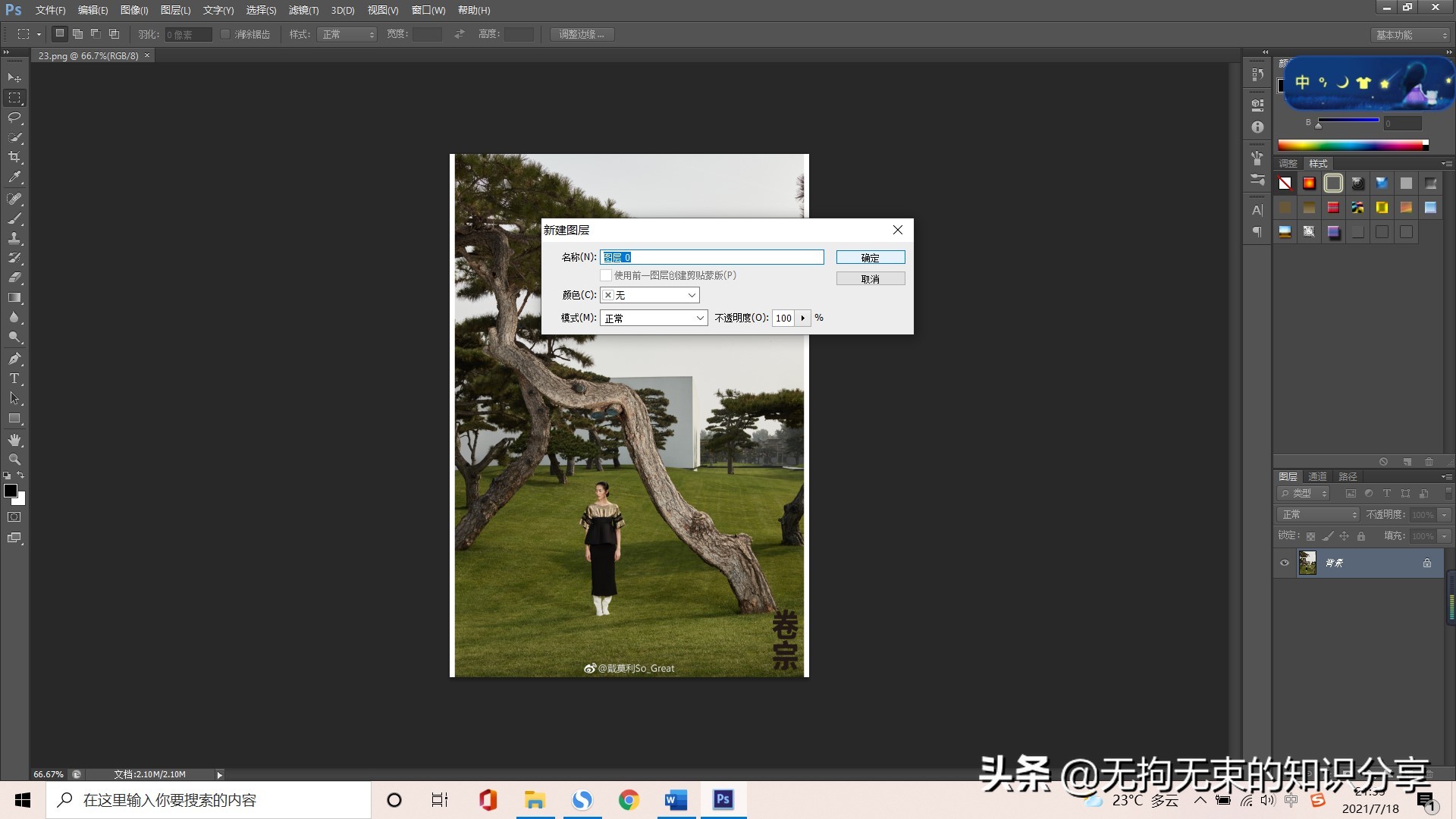
Task: Open the 图像 menu
Action: tap(133, 10)
